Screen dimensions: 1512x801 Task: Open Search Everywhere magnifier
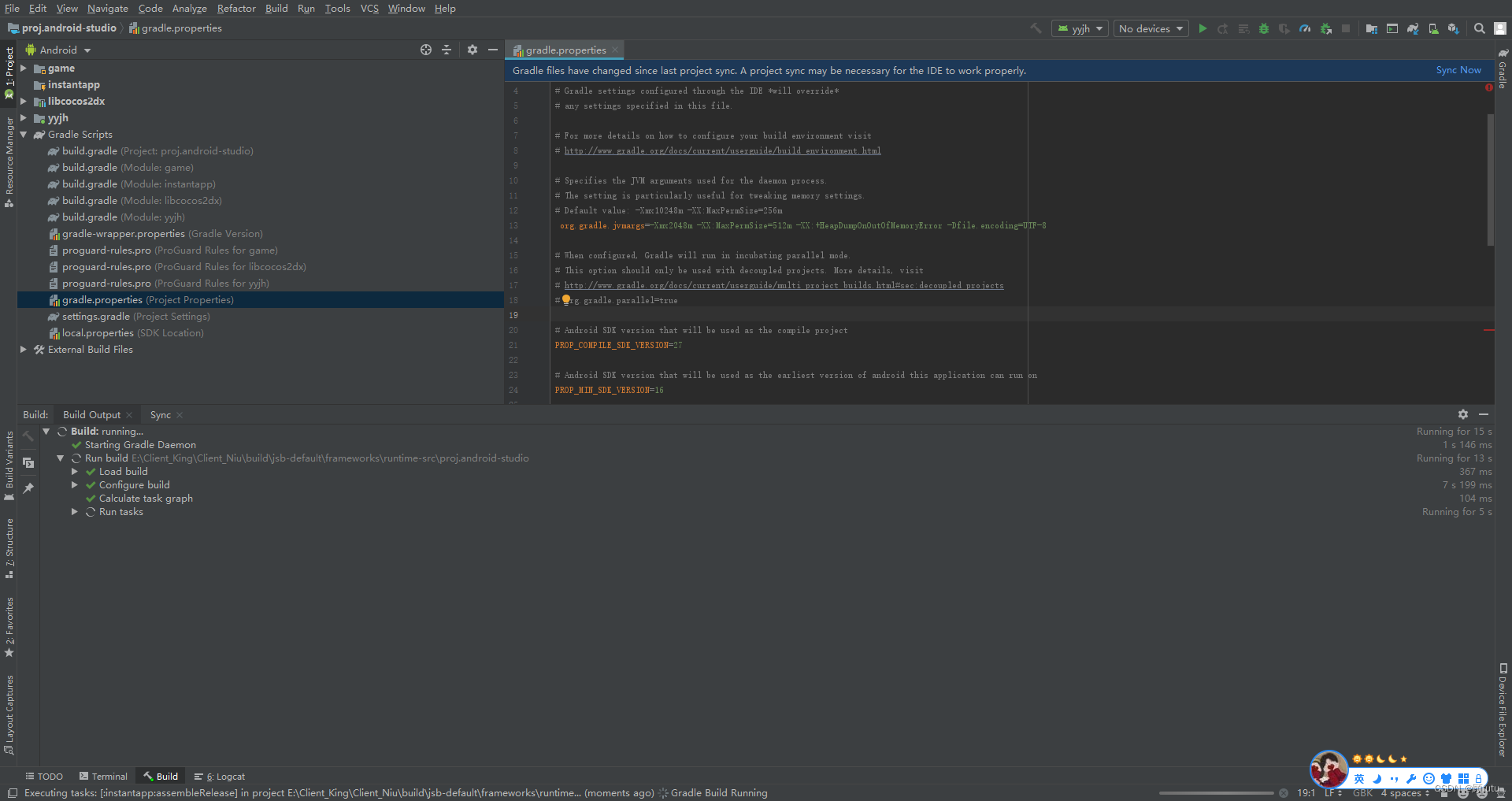pos(1479,28)
